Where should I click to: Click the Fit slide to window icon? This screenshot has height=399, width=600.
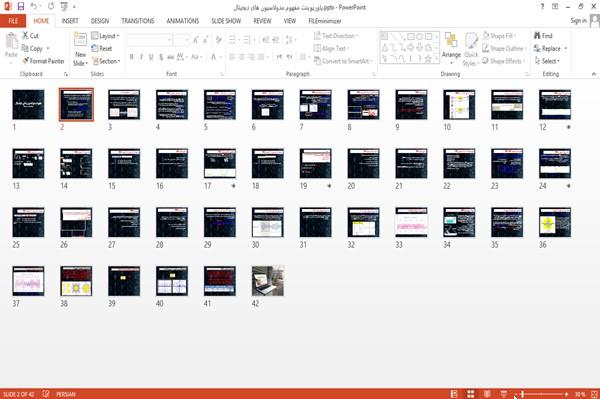click(594, 394)
